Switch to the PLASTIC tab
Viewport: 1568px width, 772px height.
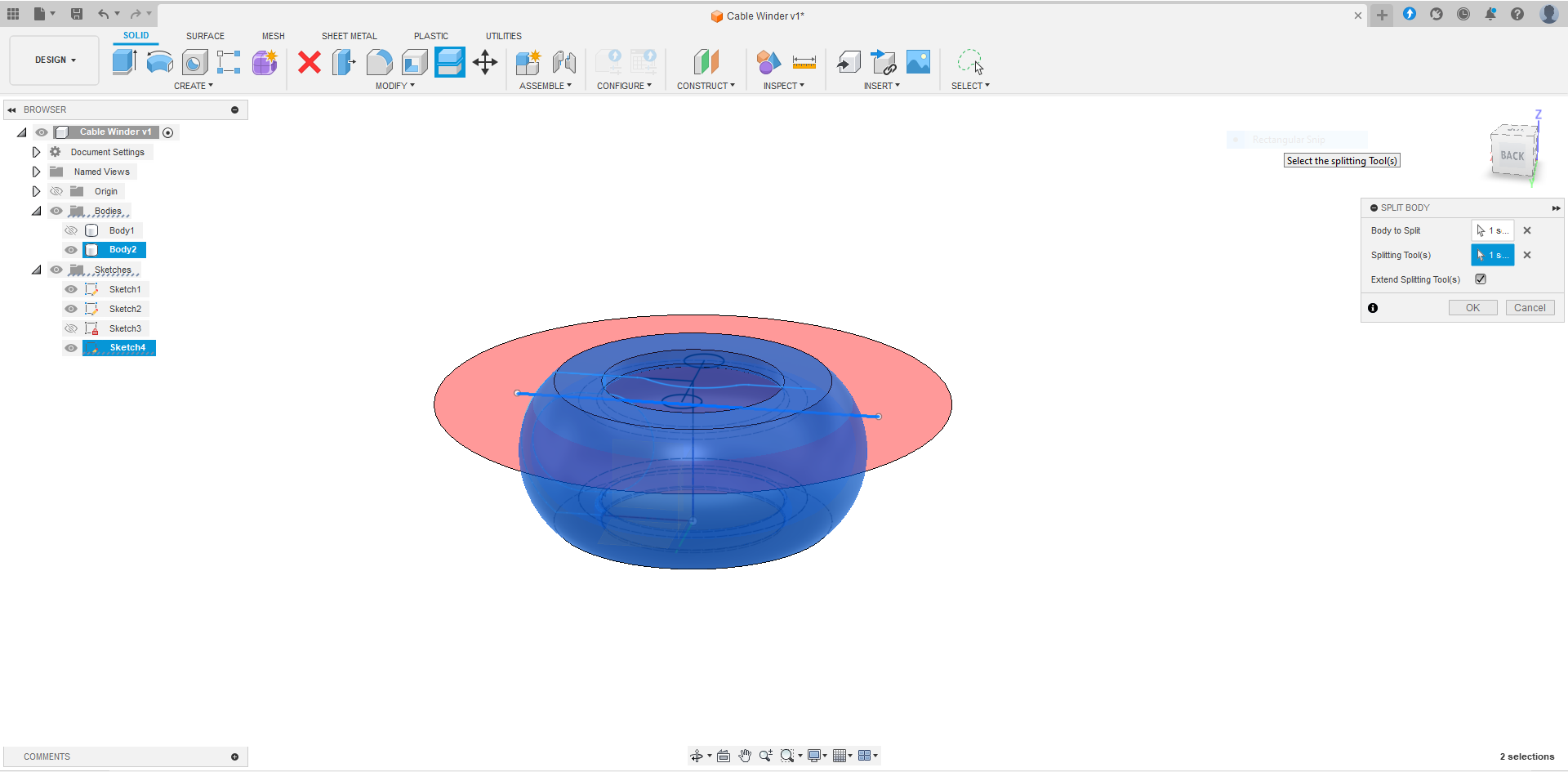431,36
